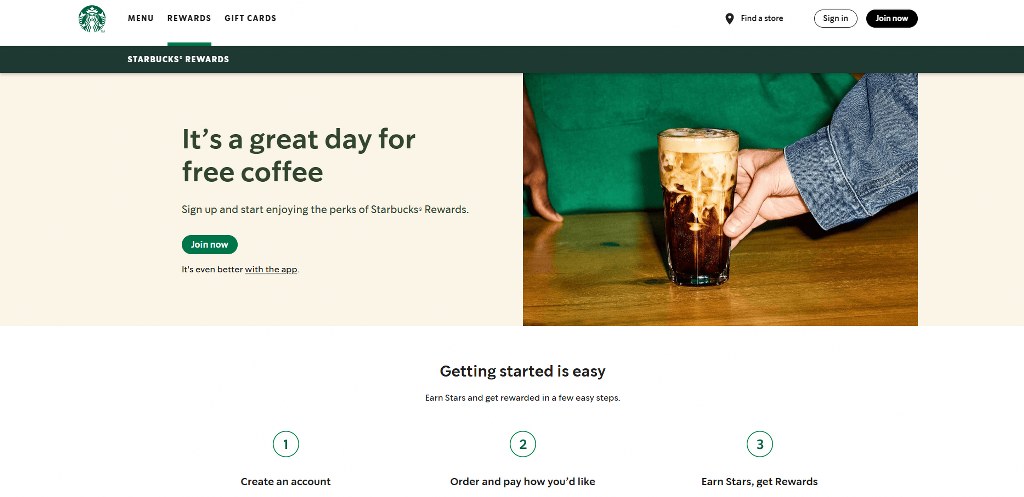The height and width of the screenshot is (497, 1024).
Task: Go to GIFT CARDS in the top navigation
Action: pos(250,18)
